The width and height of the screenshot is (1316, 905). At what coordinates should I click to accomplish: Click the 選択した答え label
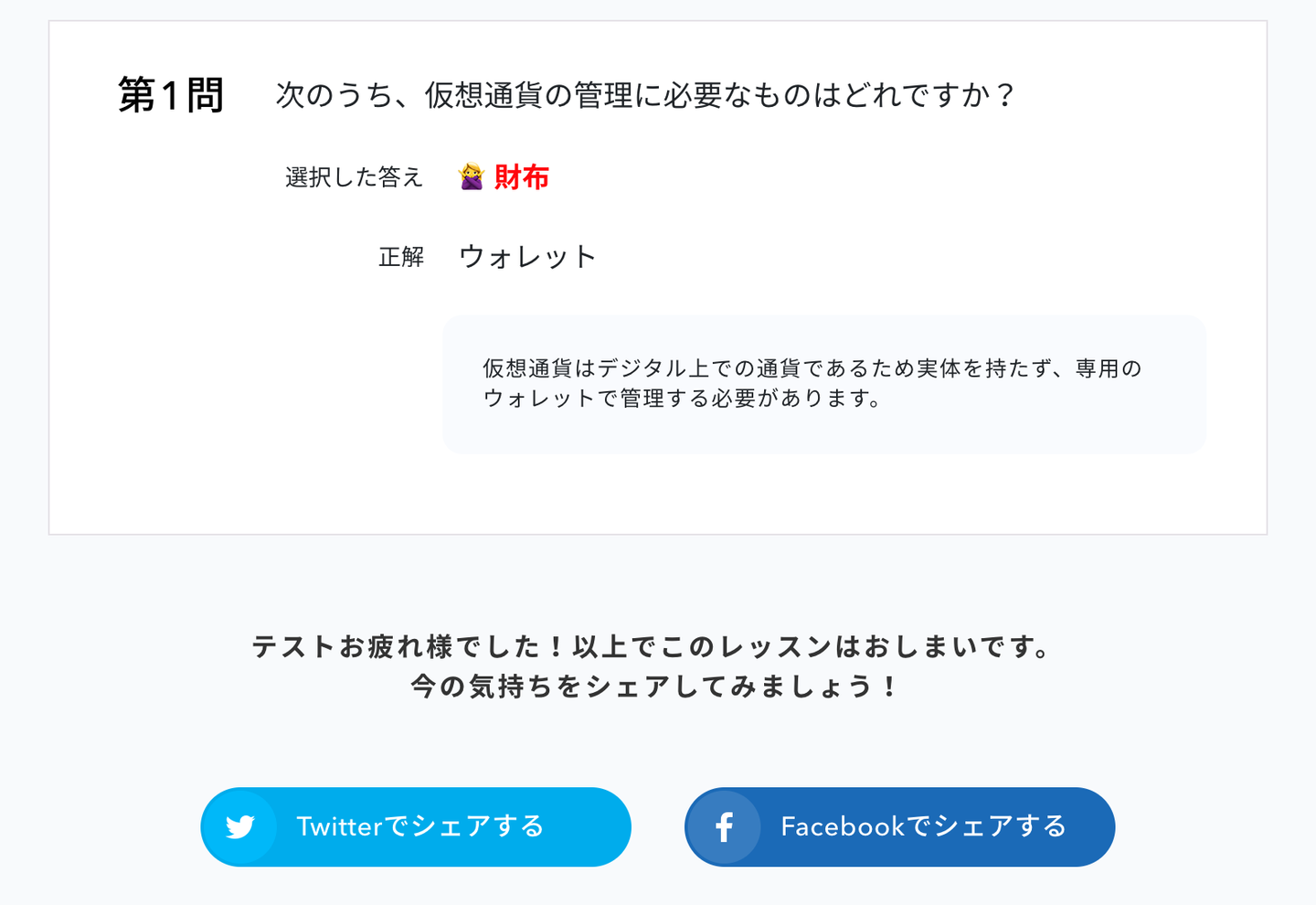354,177
